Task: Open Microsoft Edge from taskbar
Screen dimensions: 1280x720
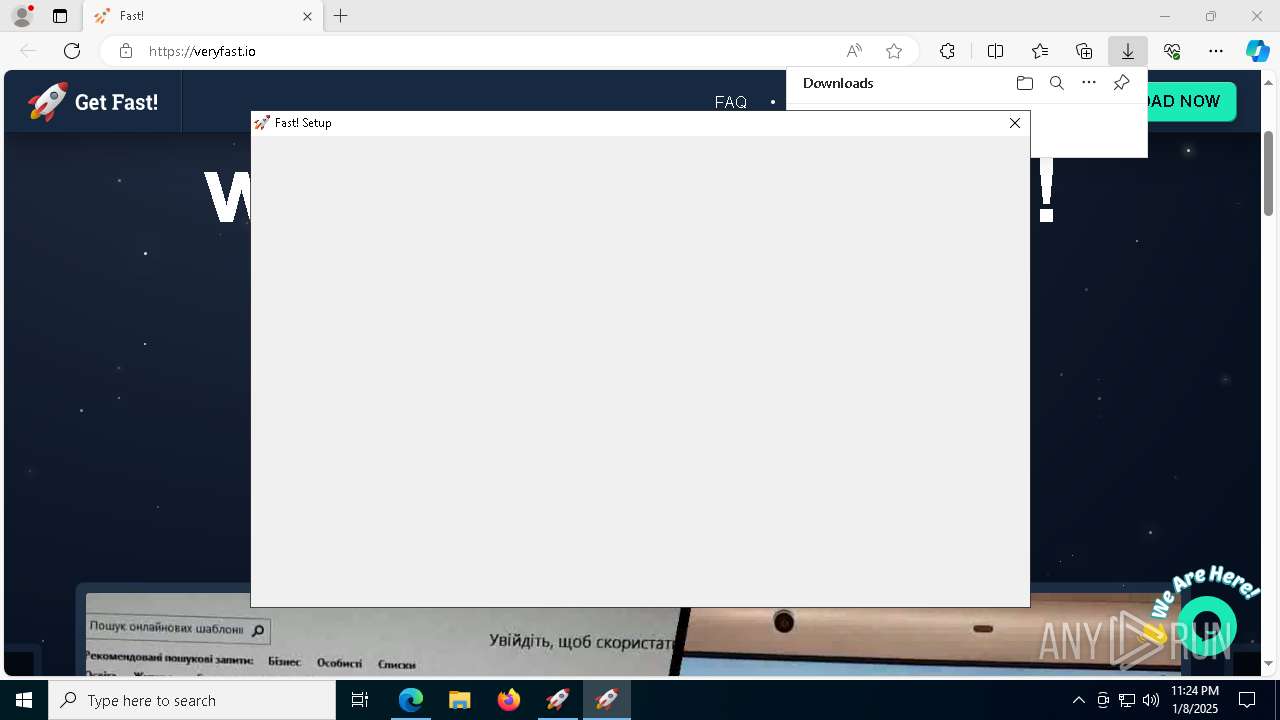Action: tap(411, 700)
